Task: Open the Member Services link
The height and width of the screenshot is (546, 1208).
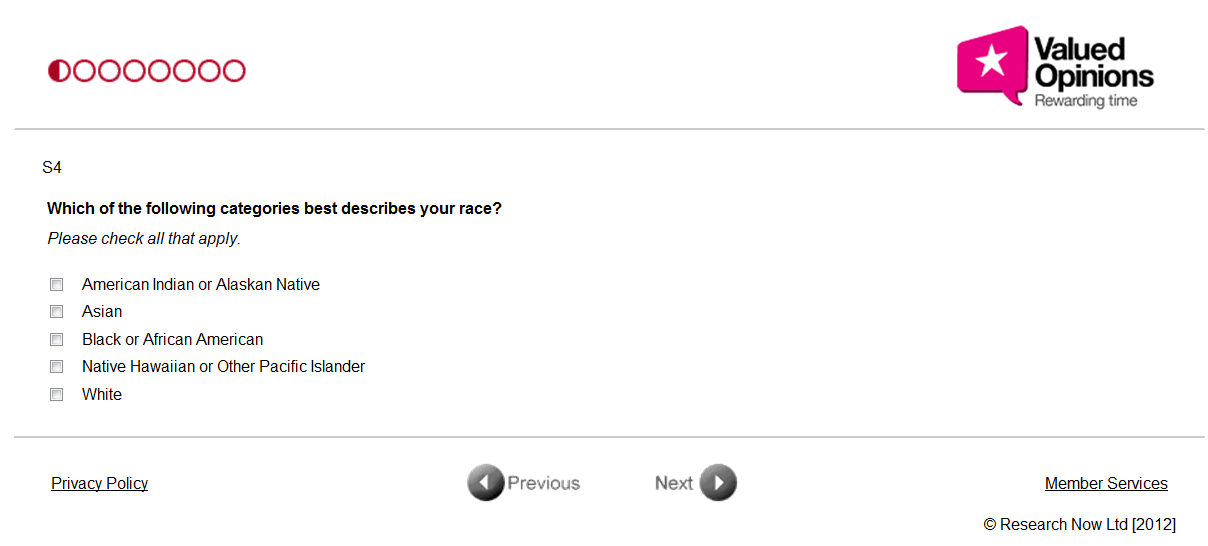Action: click(x=1106, y=484)
